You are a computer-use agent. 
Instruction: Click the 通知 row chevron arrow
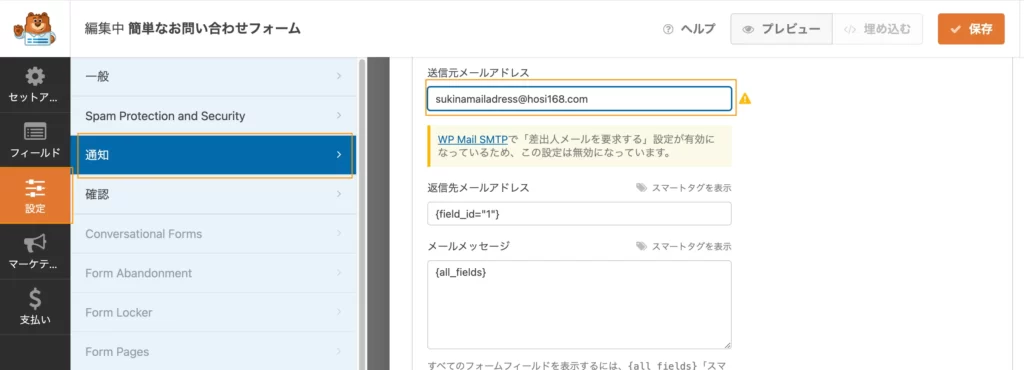[x=339, y=155]
